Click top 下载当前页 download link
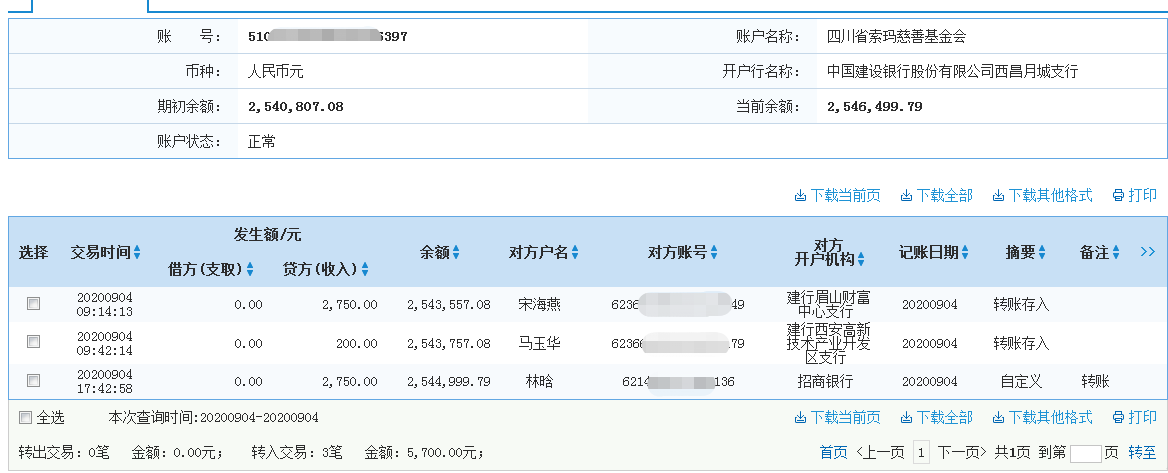1168x473 pixels. pyautogui.click(x=837, y=195)
